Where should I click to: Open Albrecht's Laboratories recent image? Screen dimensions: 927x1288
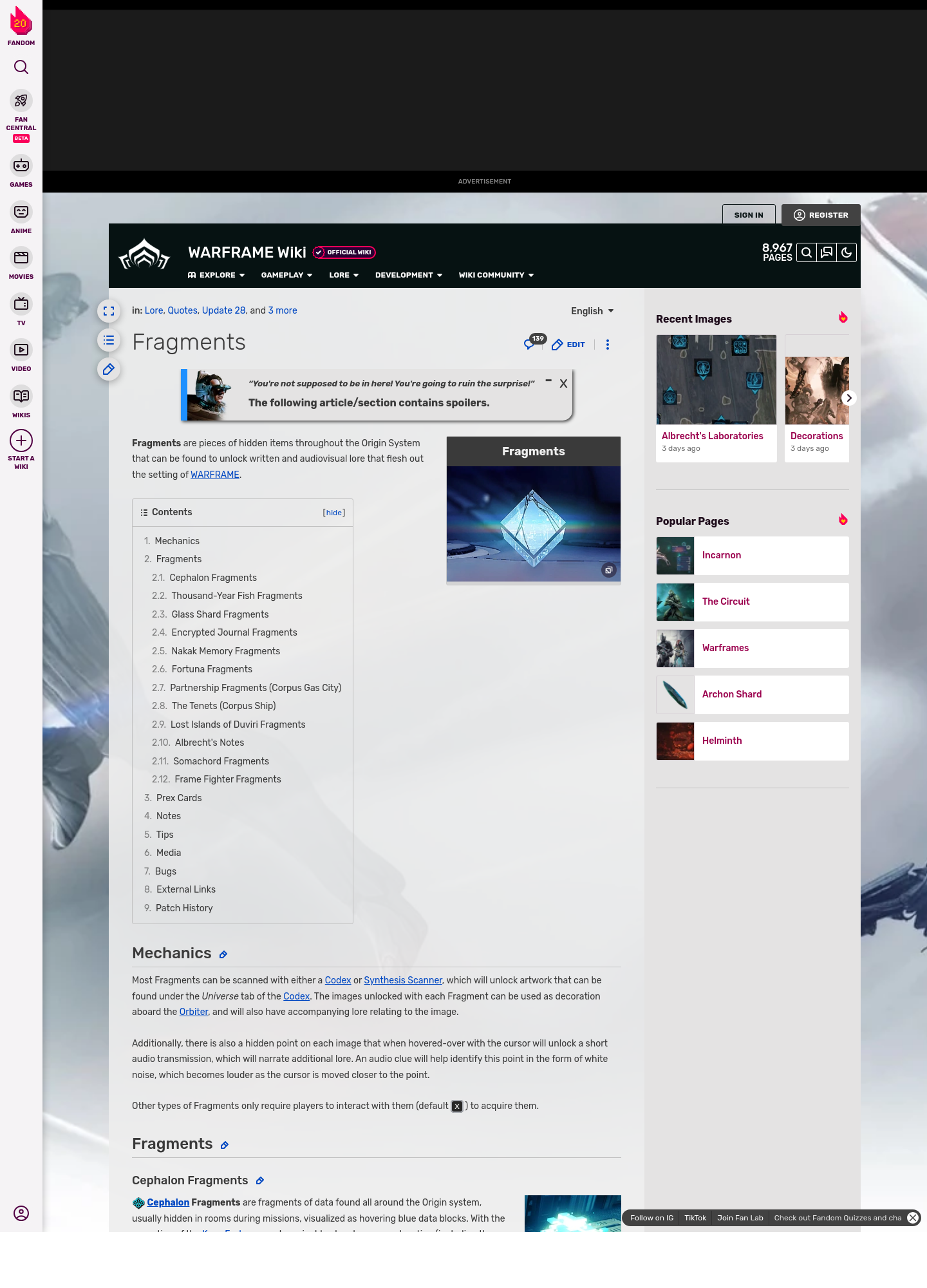tap(716, 398)
